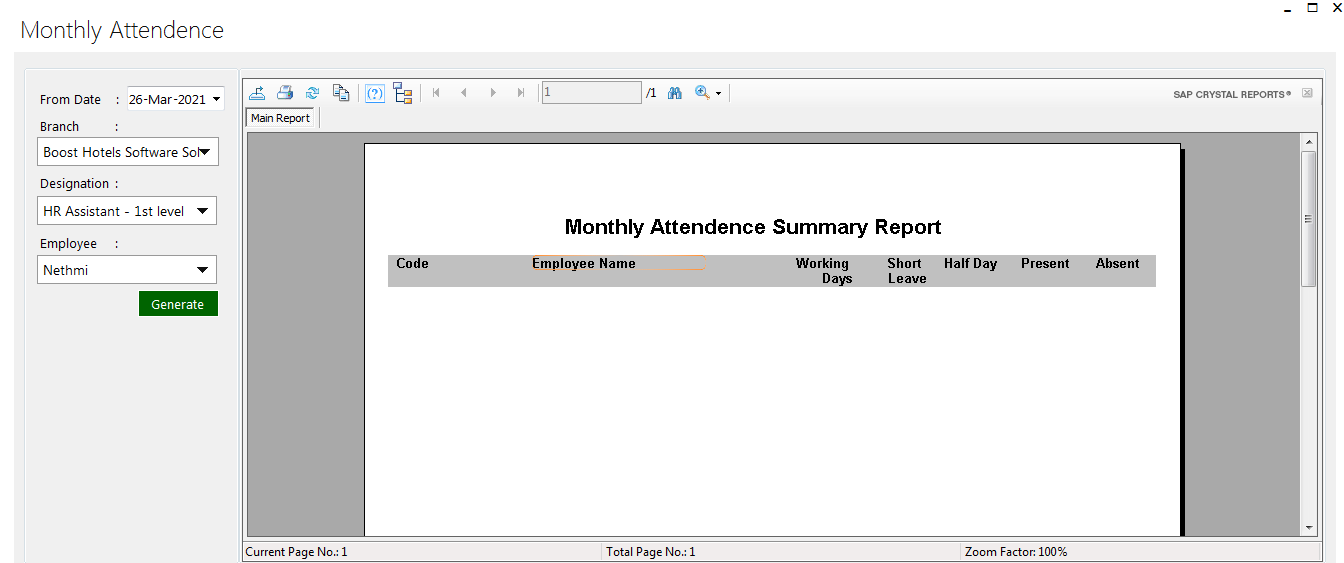Click the Copy icon in the report toolbar
Viewport: 1344px width, 563px height.
point(341,93)
